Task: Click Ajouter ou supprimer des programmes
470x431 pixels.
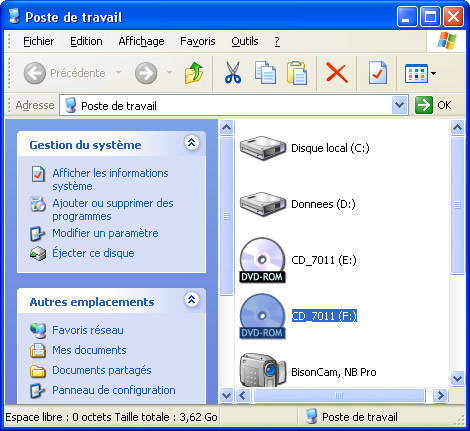Action: [x=113, y=209]
